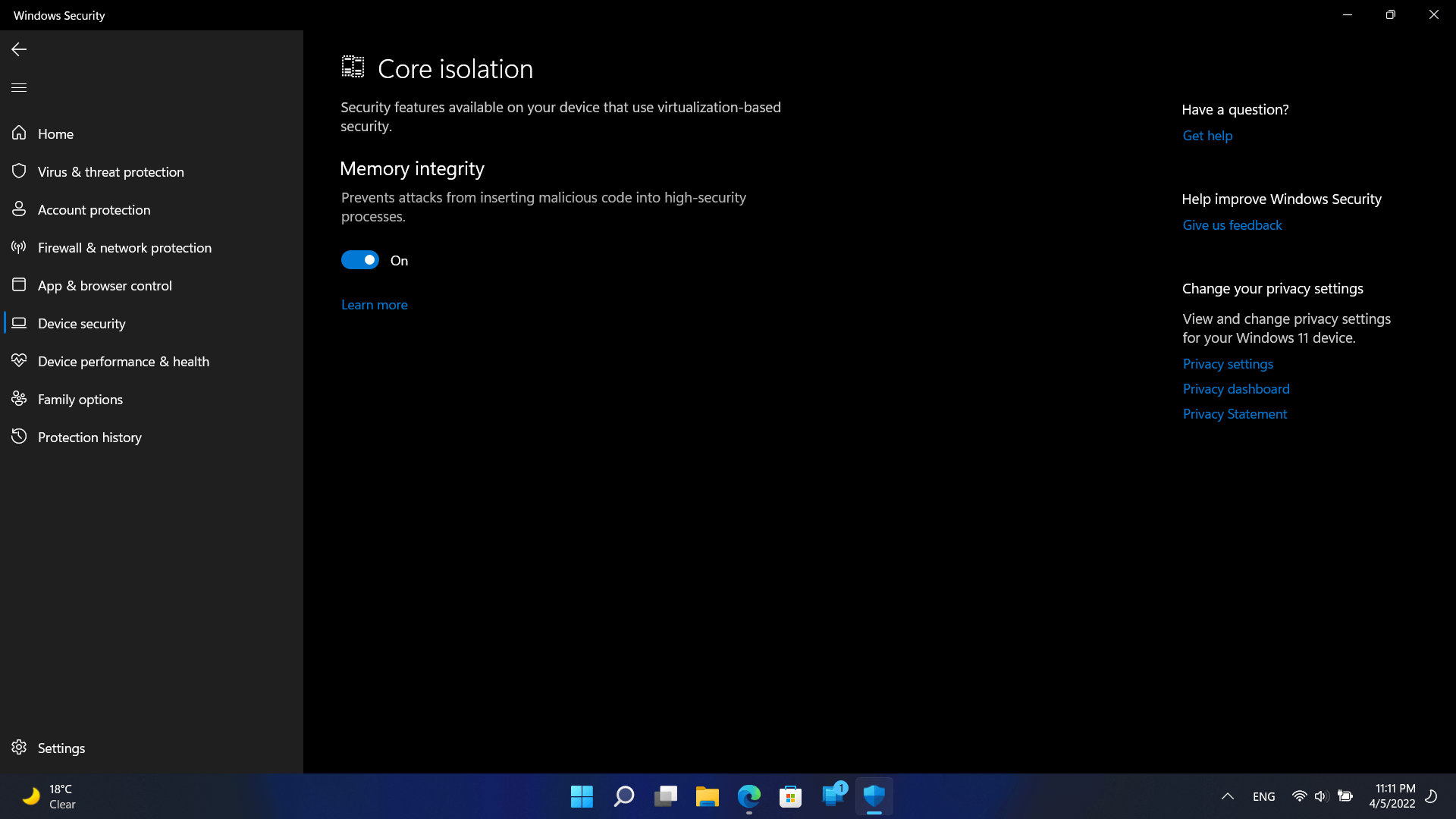Turn off Memory integrity toggle
The height and width of the screenshot is (819, 1456).
pos(359,260)
